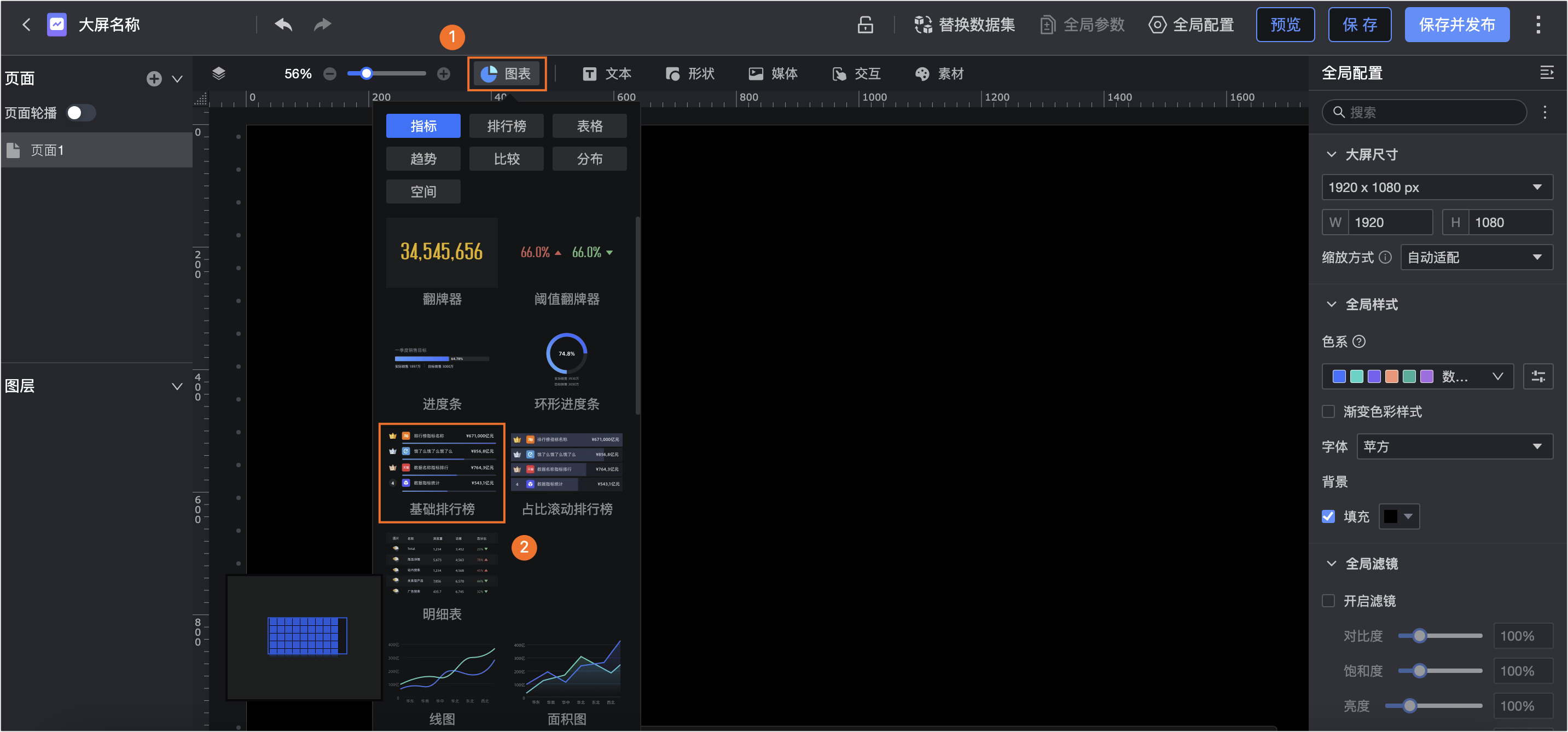This screenshot has height=732, width=1568.
Task: Enable the 开启滤镜 filter checkbox
Action: [x=1329, y=601]
